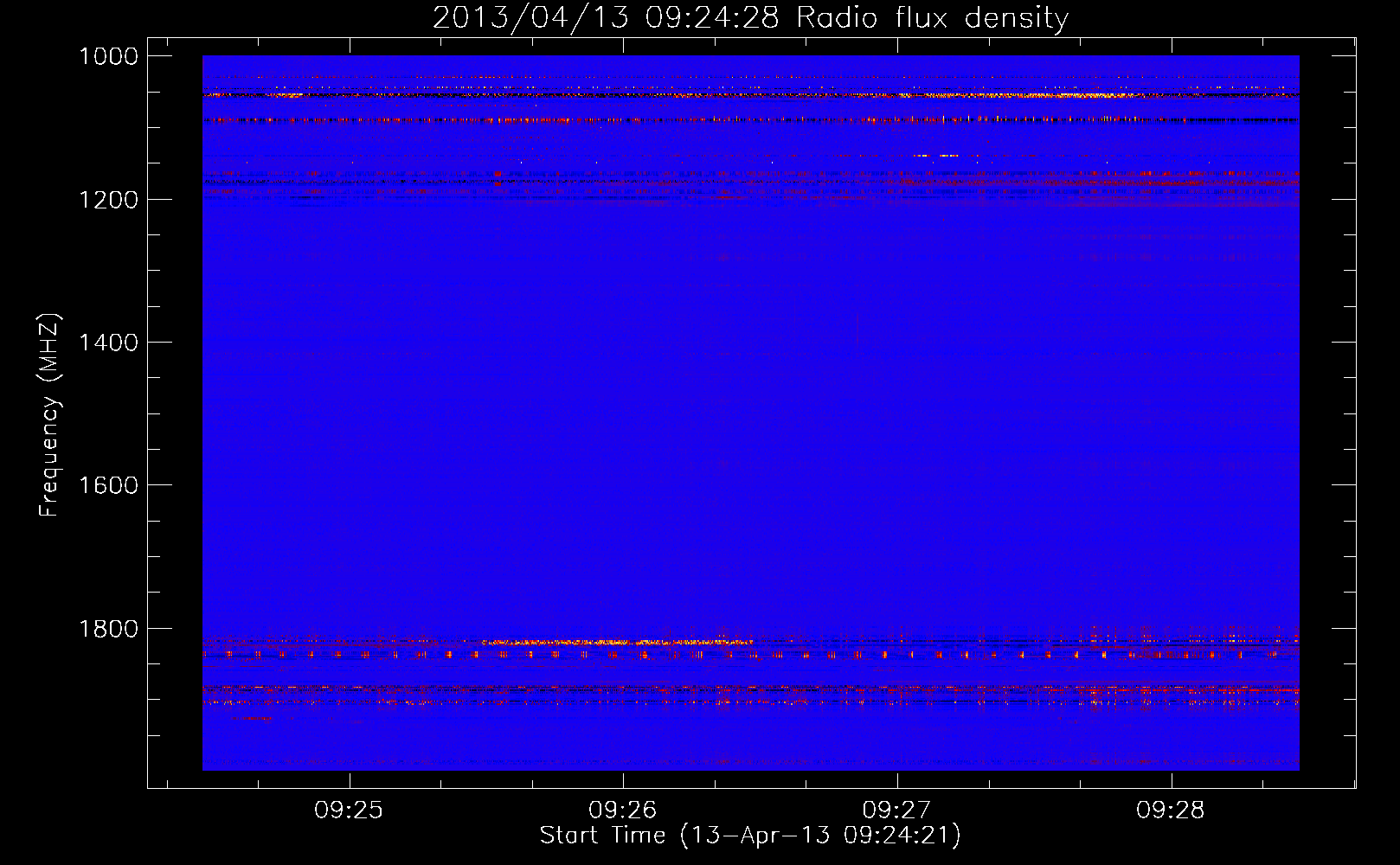Click the 1800 frequency tick label
The image size is (1400, 865).
pyautogui.click(x=108, y=629)
